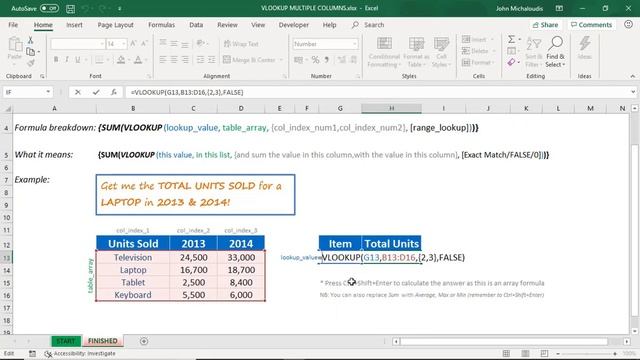640x360 pixels.
Task: Switch to Normal view icon
Action: pyautogui.click(x=506, y=353)
